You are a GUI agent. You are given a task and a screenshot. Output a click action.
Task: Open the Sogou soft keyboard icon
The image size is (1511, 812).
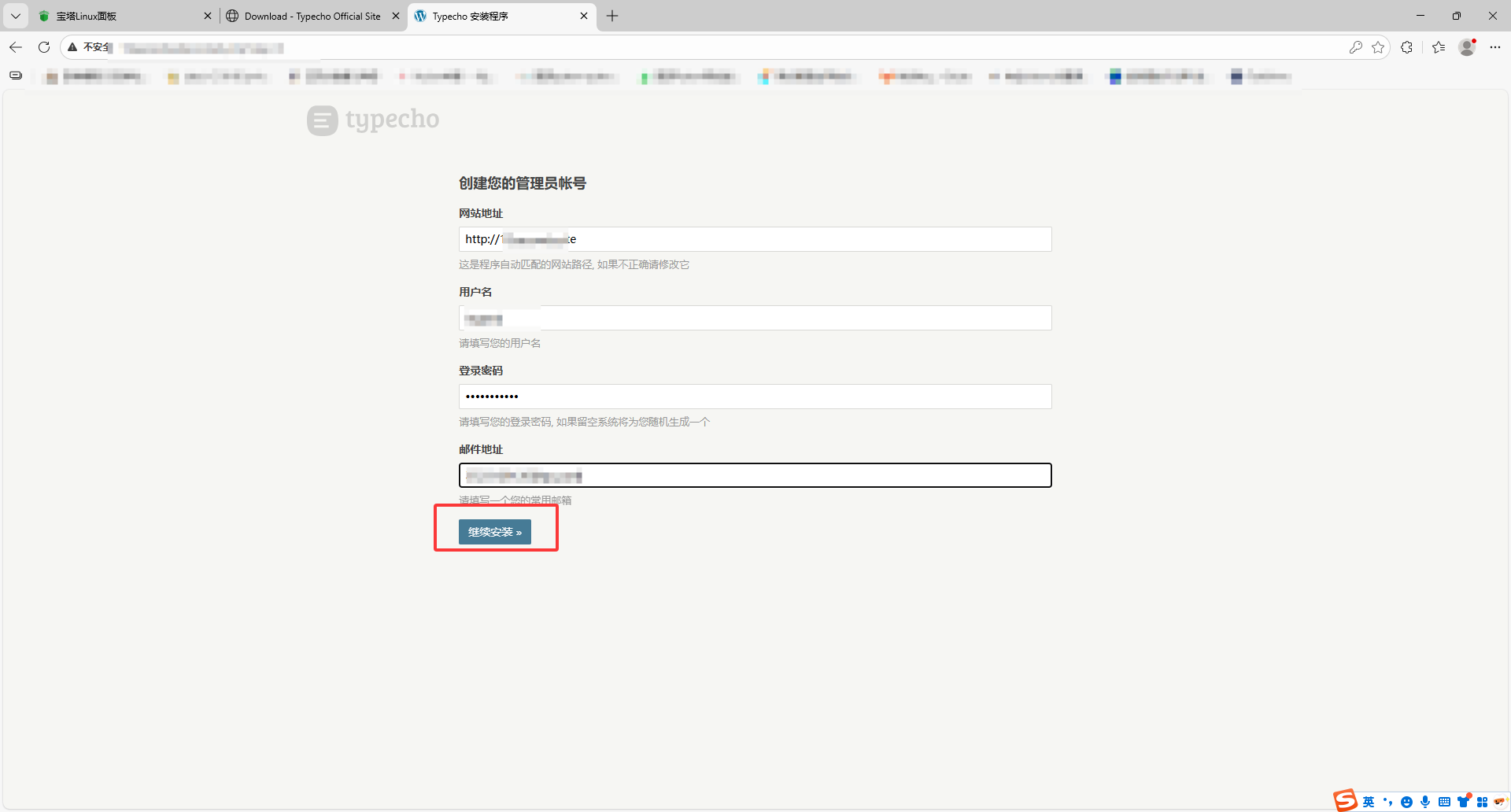click(x=1444, y=802)
